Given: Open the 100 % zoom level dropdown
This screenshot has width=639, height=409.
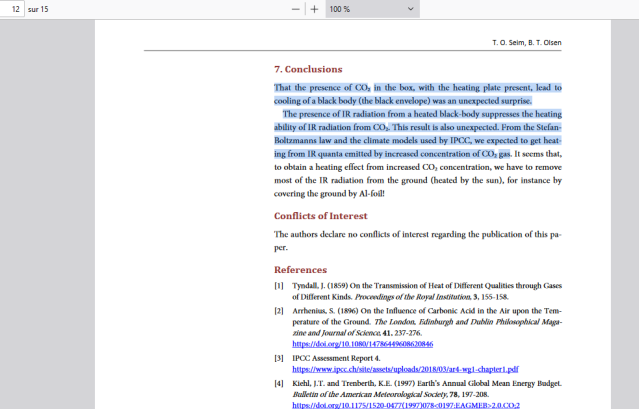Looking at the screenshot, I should 371,9.
